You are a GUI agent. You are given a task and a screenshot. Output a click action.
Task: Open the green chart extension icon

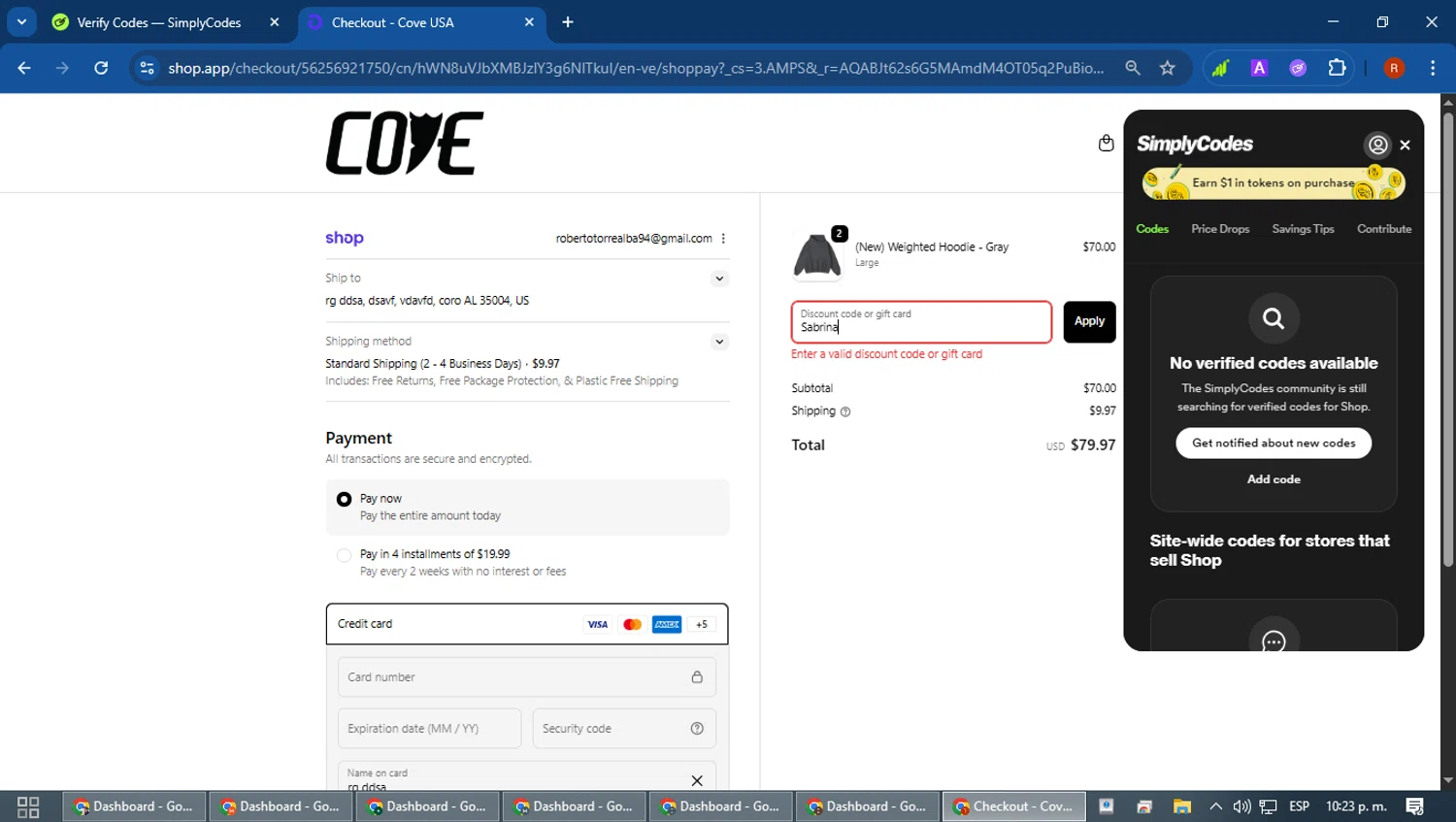1220,68
